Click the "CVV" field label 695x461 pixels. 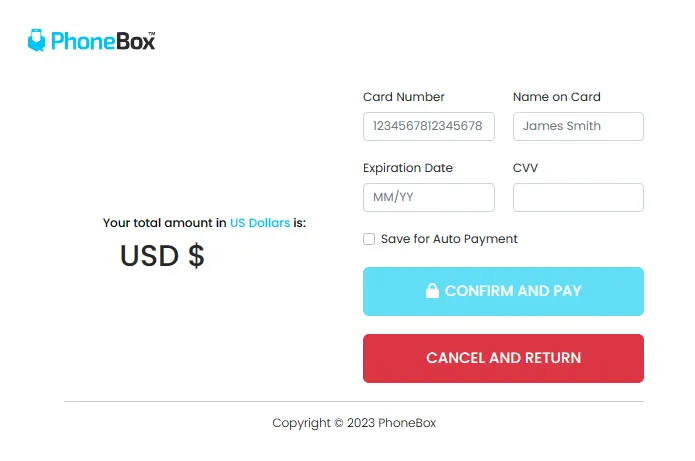[x=525, y=168]
